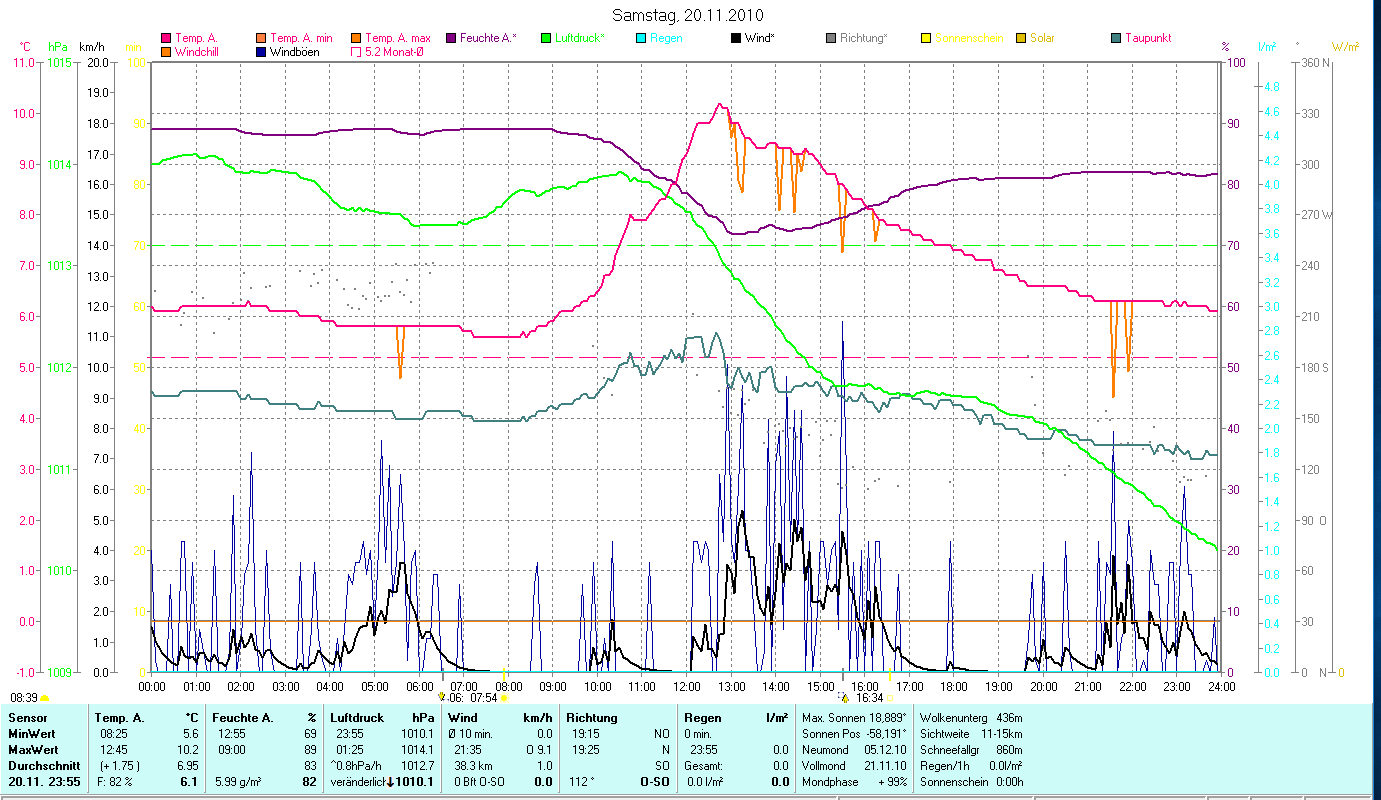Click the sun icon beside 08:39
Image resolution: width=1381 pixels, height=800 pixels.
45,698
